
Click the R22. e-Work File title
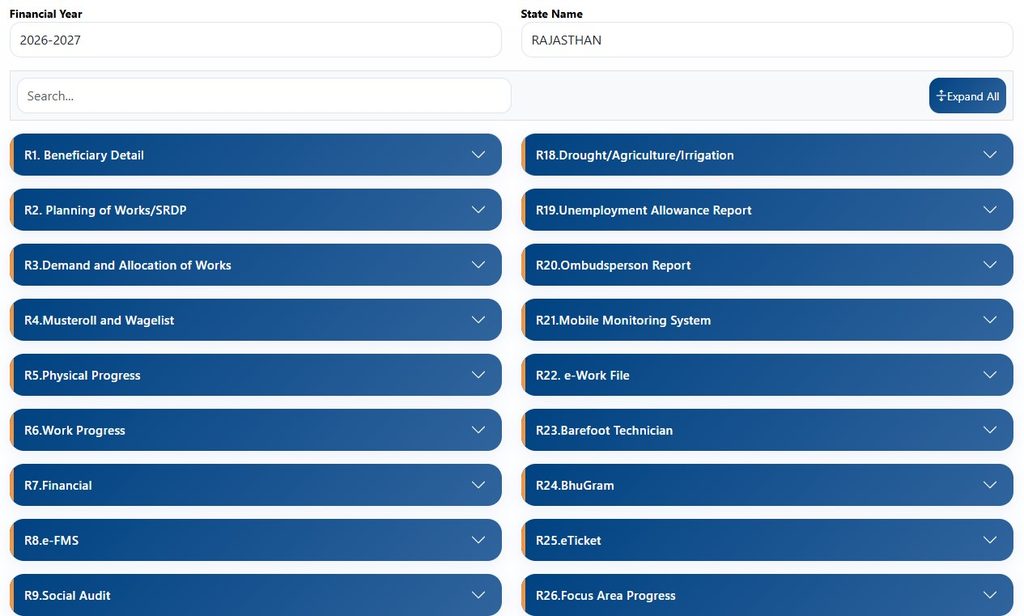(x=583, y=376)
